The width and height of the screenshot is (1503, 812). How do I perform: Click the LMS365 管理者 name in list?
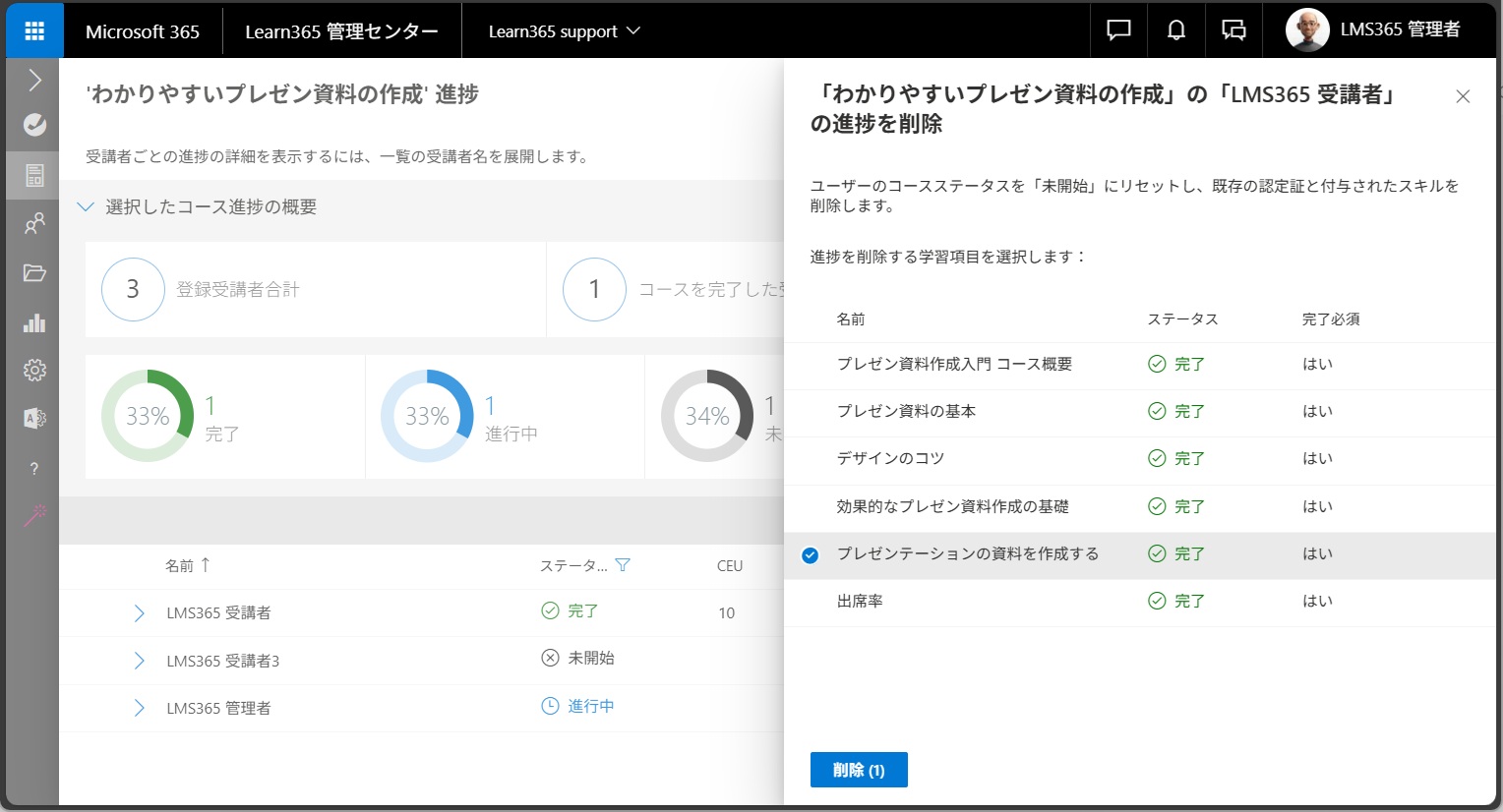point(218,708)
